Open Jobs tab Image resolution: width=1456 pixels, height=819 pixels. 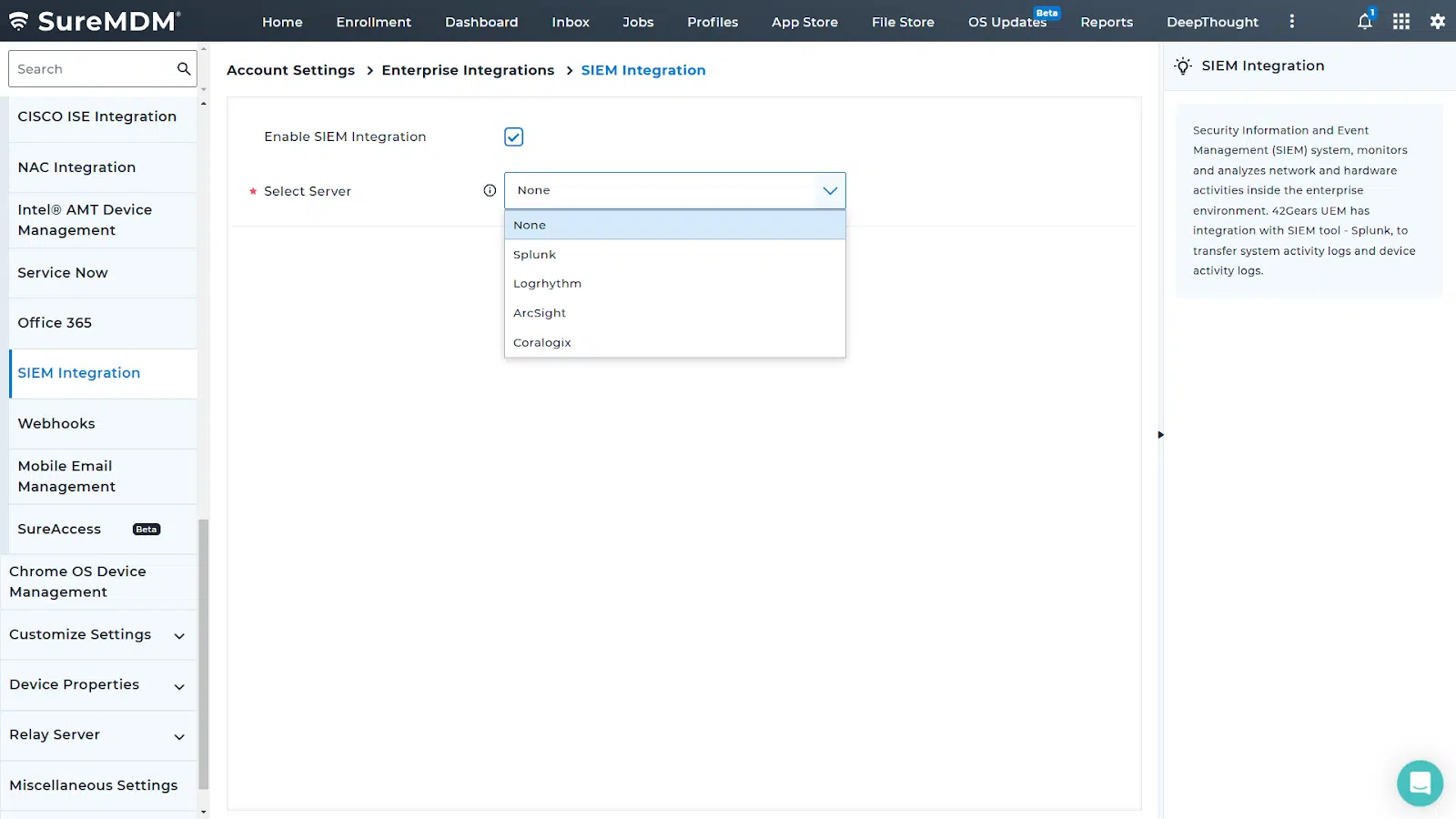(x=638, y=22)
